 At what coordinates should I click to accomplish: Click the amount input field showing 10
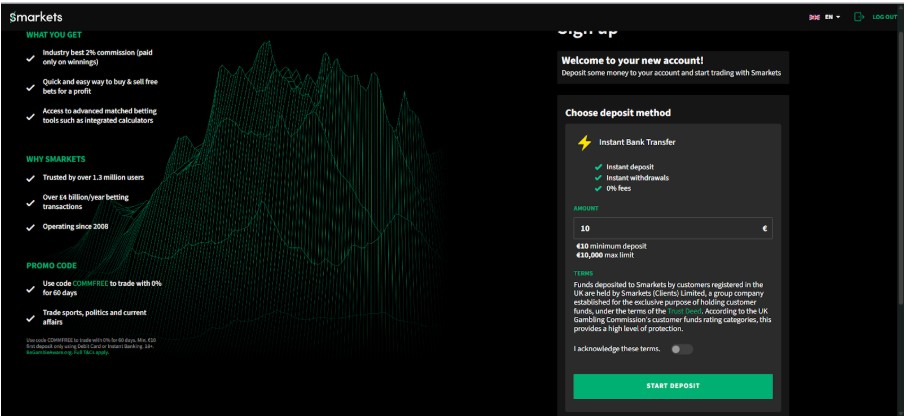(673, 228)
